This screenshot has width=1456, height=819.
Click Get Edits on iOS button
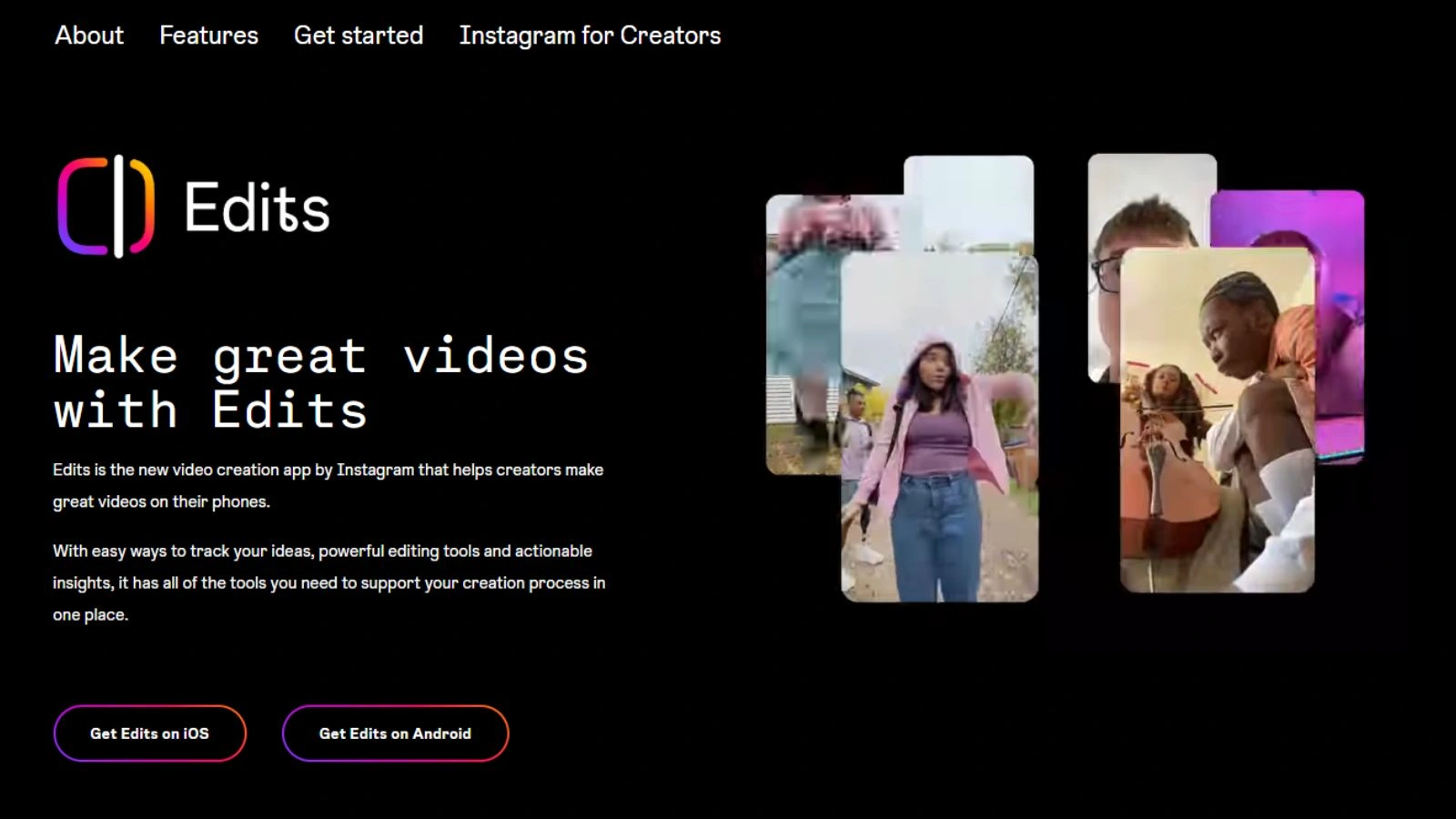pyautogui.click(x=150, y=733)
